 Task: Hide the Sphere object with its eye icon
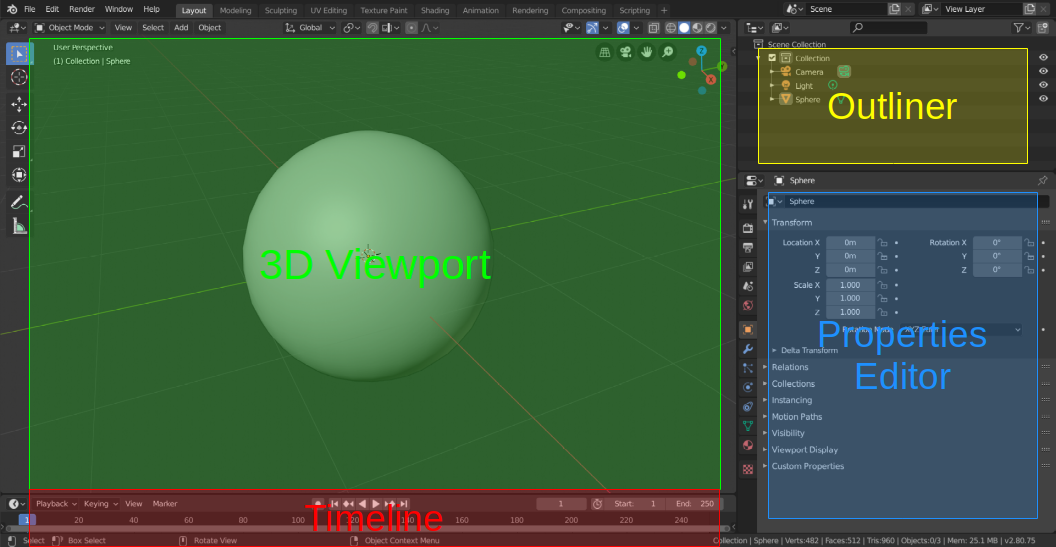tap(1043, 99)
